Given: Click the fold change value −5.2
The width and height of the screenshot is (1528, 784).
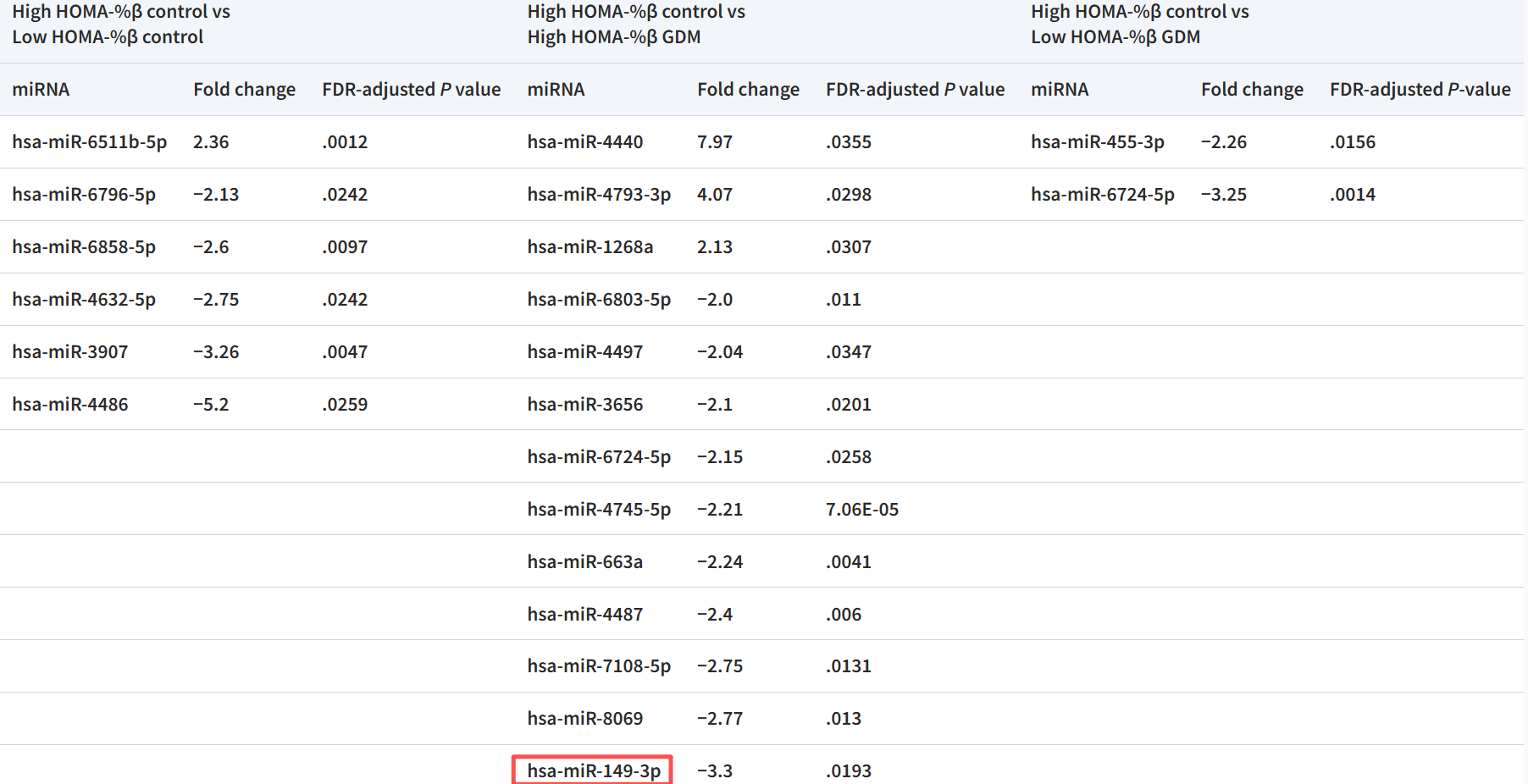Looking at the screenshot, I should pos(211,405).
